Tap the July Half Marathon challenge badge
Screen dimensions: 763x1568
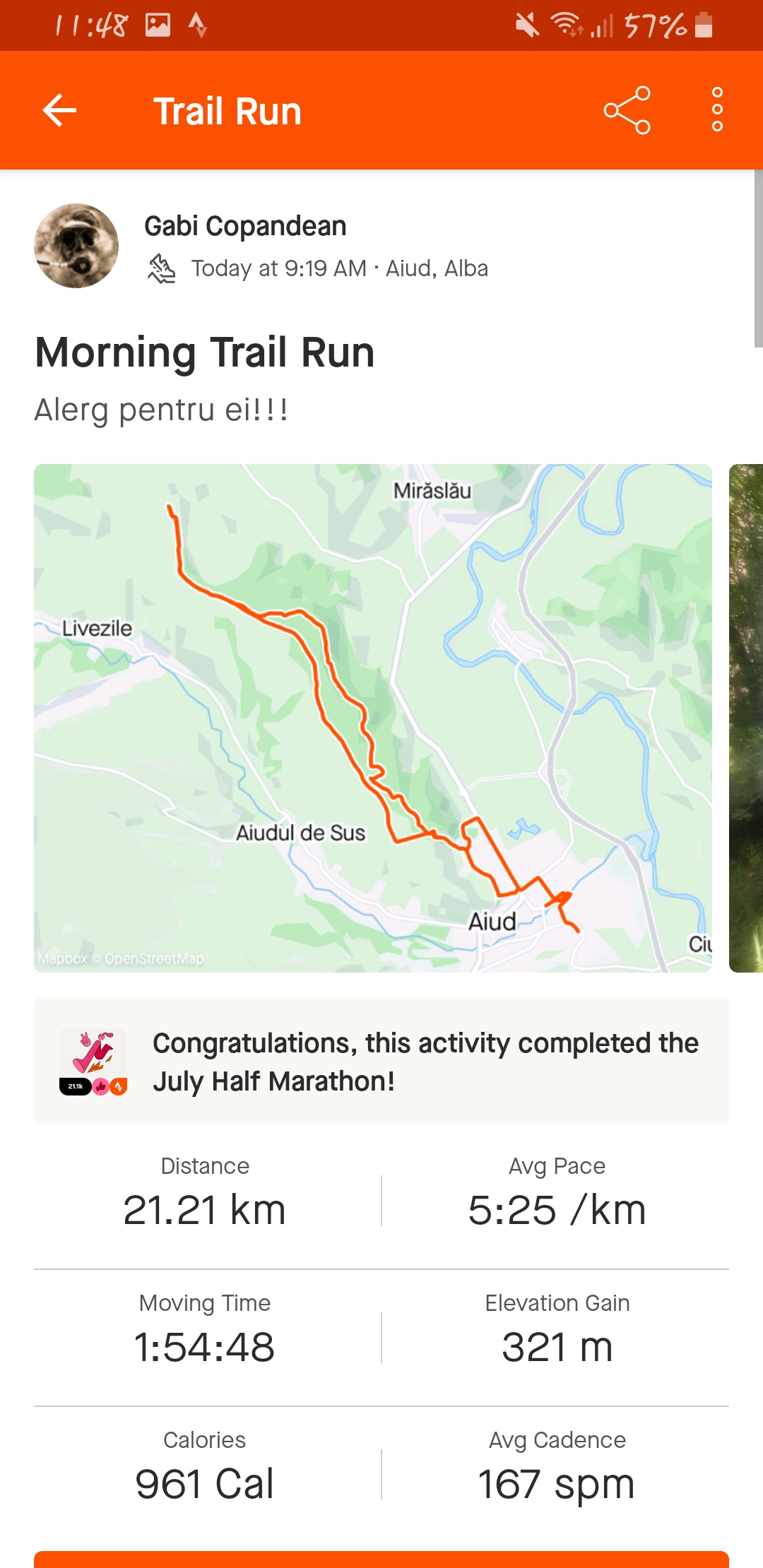click(93, 1061)
